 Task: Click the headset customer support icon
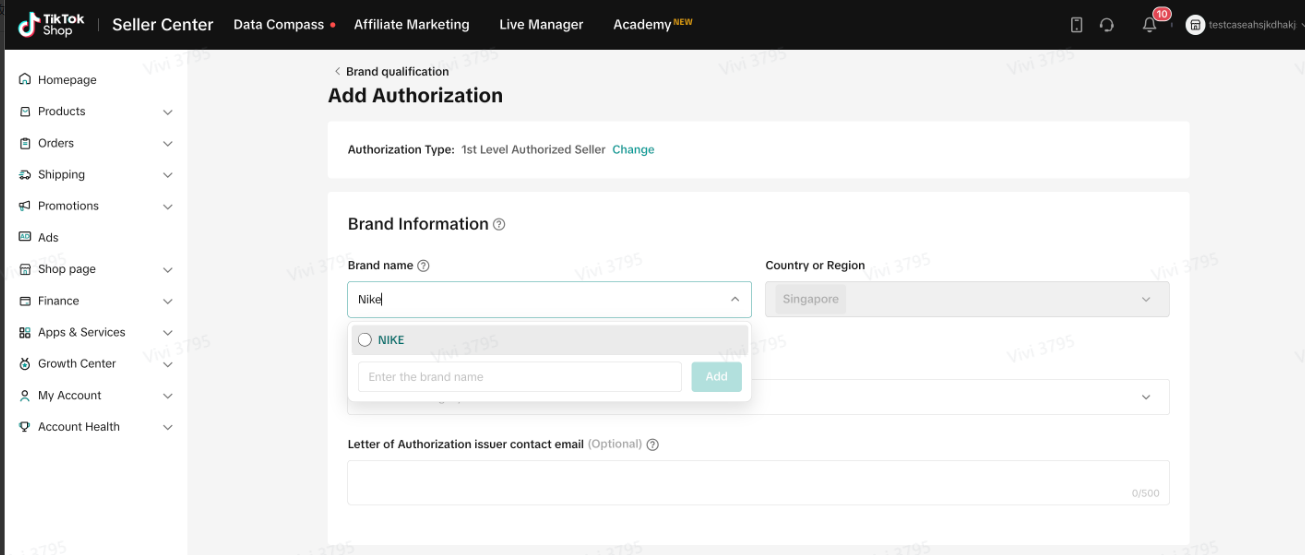point(1106,25)
